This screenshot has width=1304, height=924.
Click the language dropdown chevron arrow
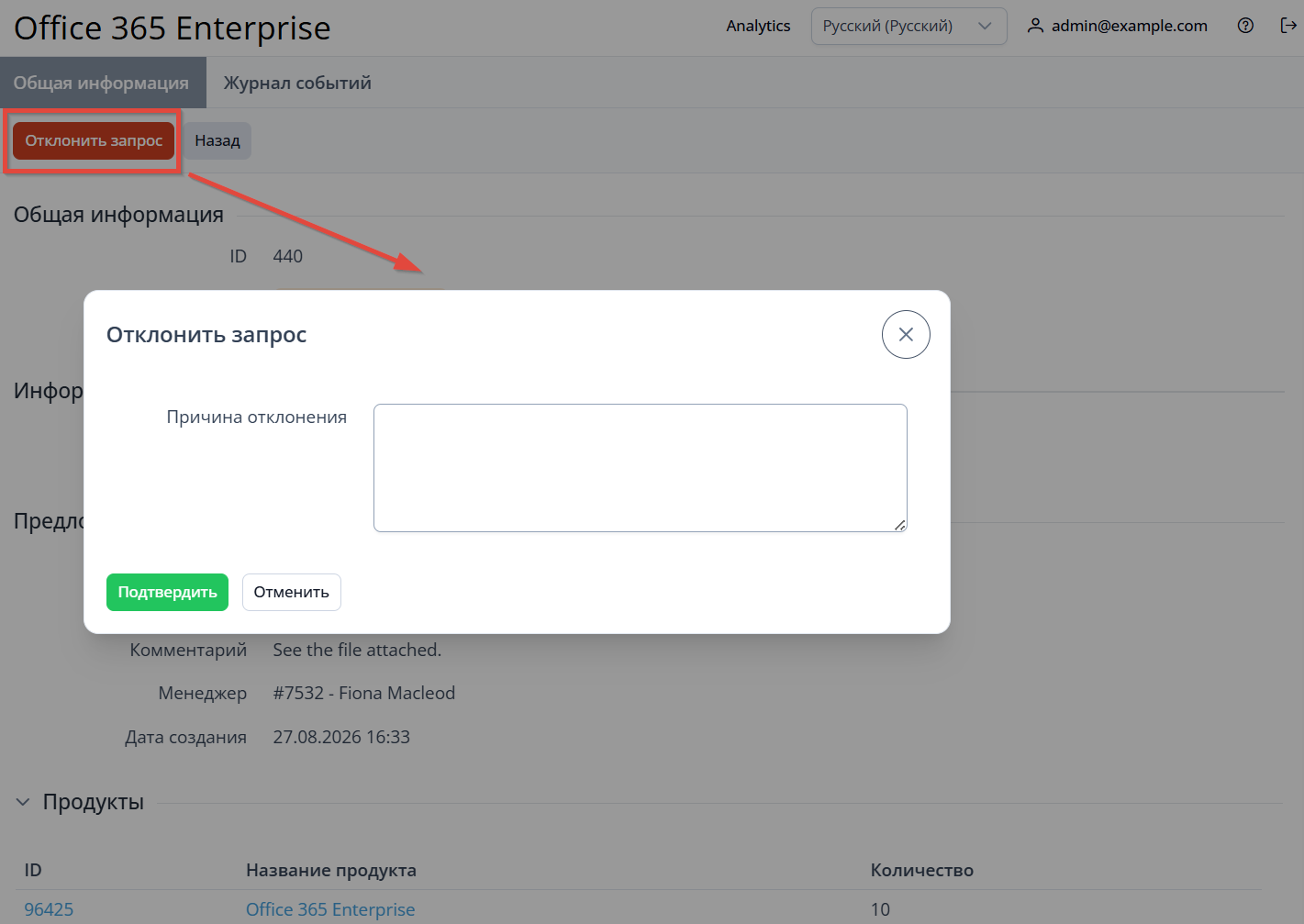(985, 26)
